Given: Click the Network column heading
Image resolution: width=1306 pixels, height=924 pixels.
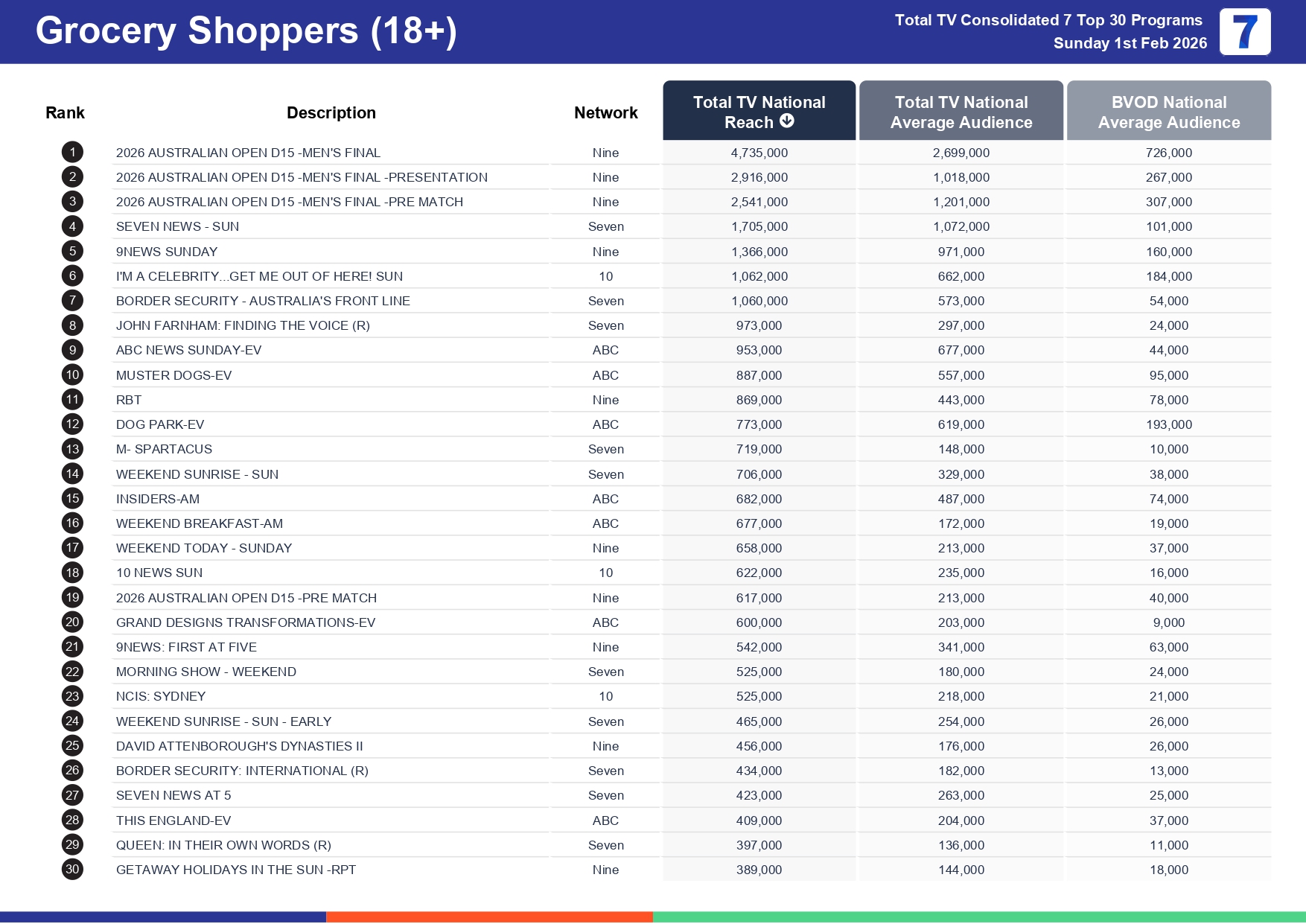Looking at the screenshot, I should click(x=605, y=112).
